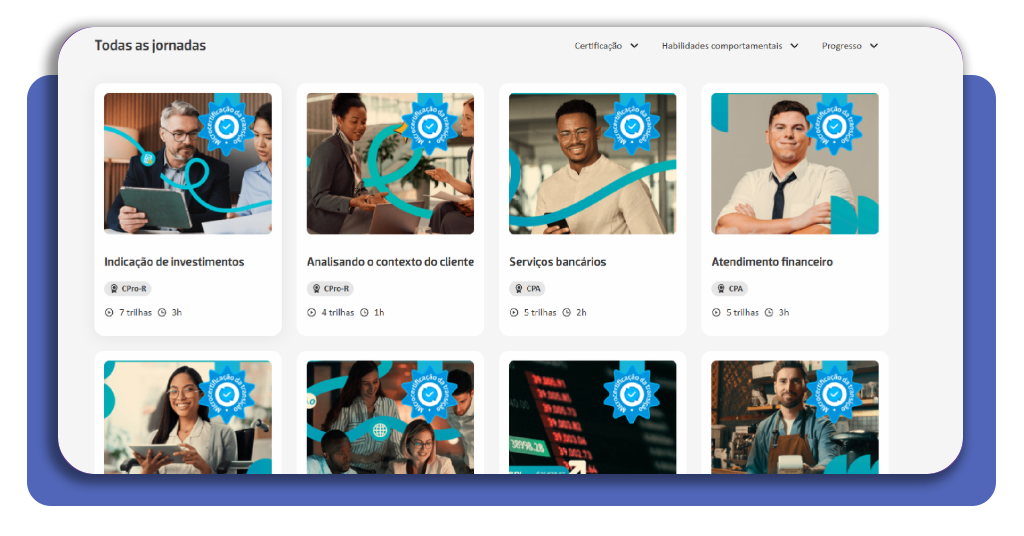This screenshot has height=536, width=1024.
Task: Click the microcertification badge on Indicação de investimentos
Action: (x=227, y=127)
